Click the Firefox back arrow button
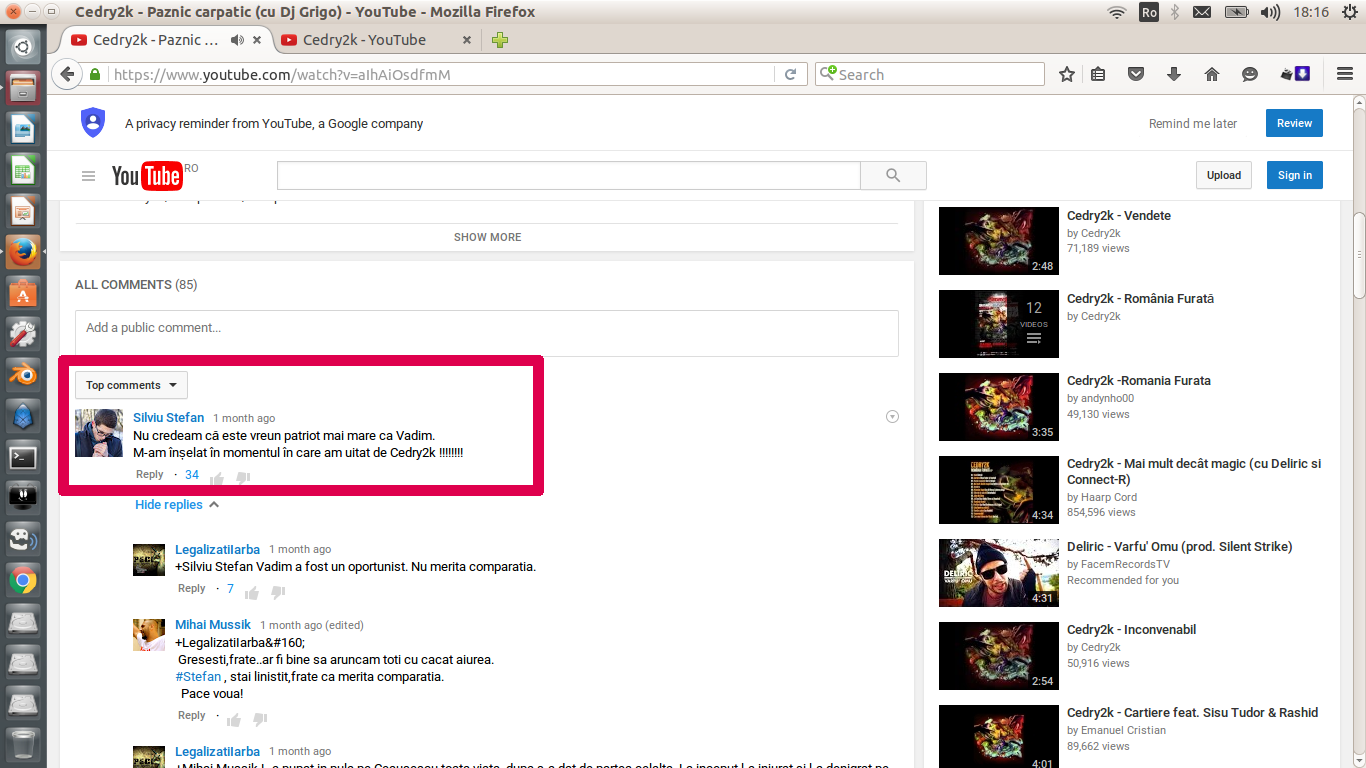This screenshot has width=1366, height=768. point(67,74)
